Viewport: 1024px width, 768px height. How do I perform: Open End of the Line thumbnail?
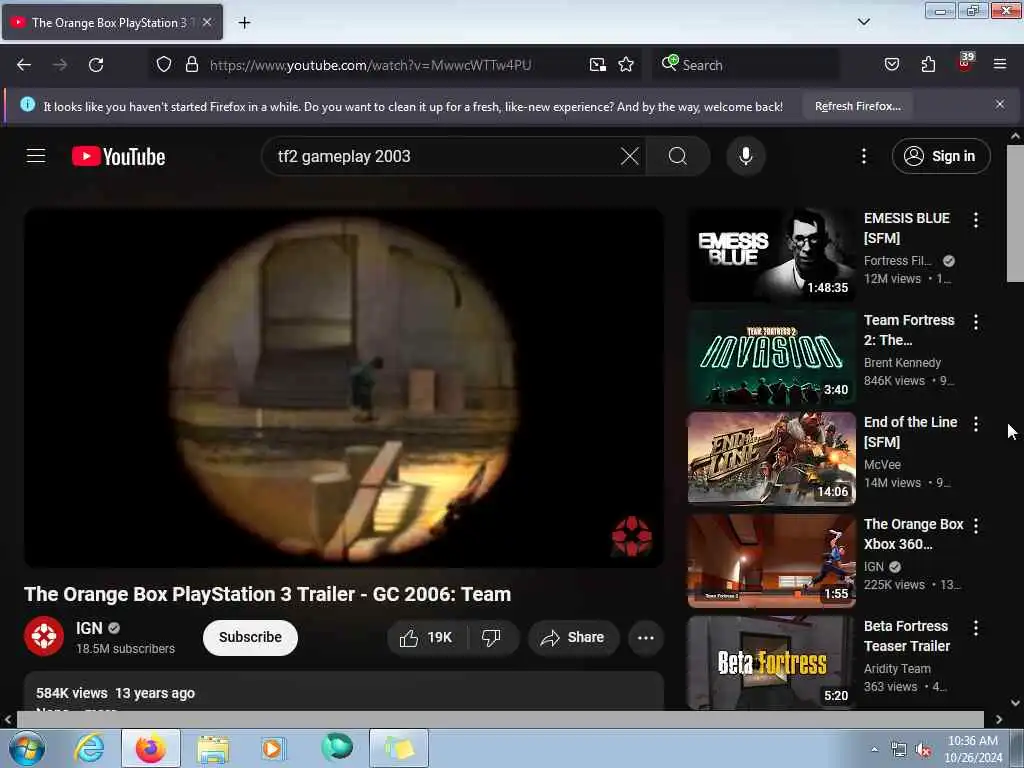[771, 459]
